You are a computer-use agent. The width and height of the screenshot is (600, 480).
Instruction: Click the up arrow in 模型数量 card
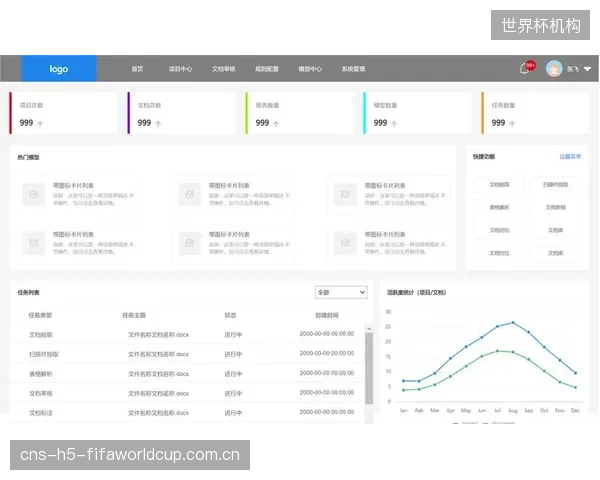click(394, 124)
